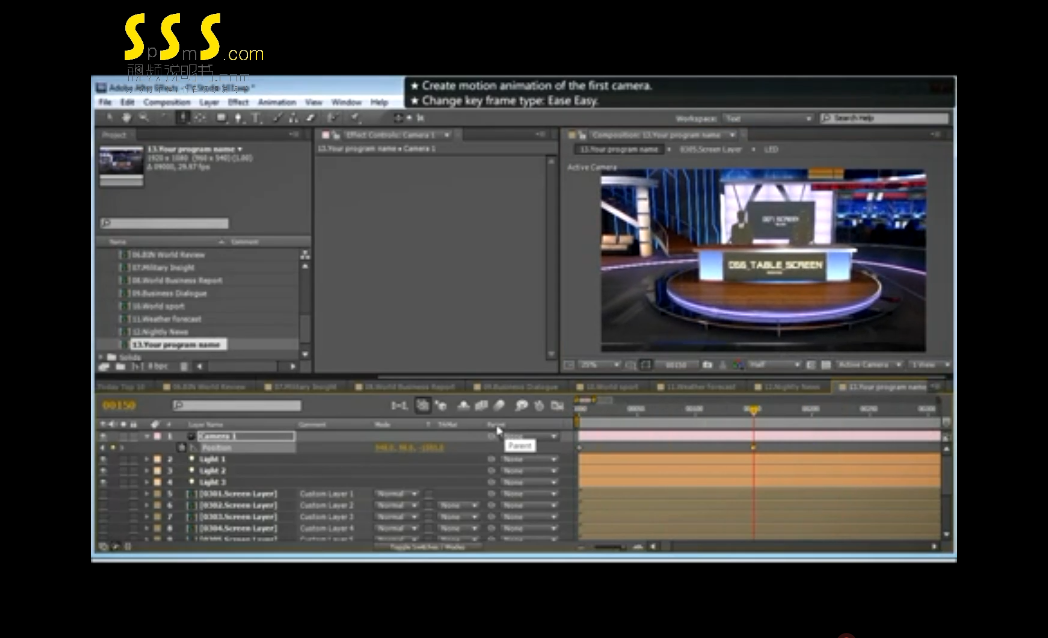Open Layer menu

[x=209, y=102]
